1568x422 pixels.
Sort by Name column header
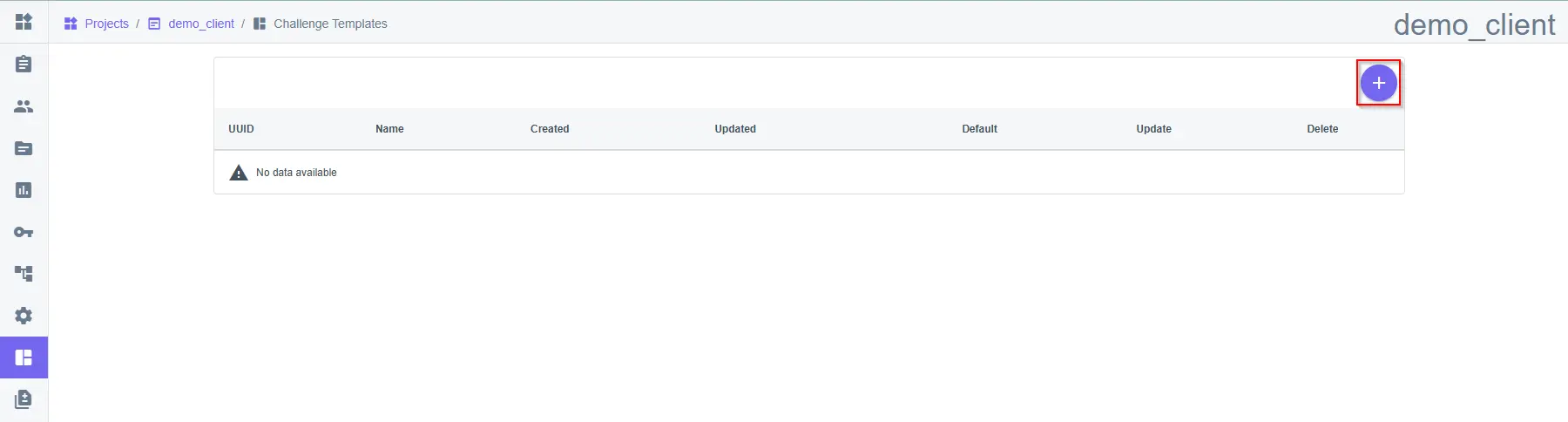click(389, 129)
